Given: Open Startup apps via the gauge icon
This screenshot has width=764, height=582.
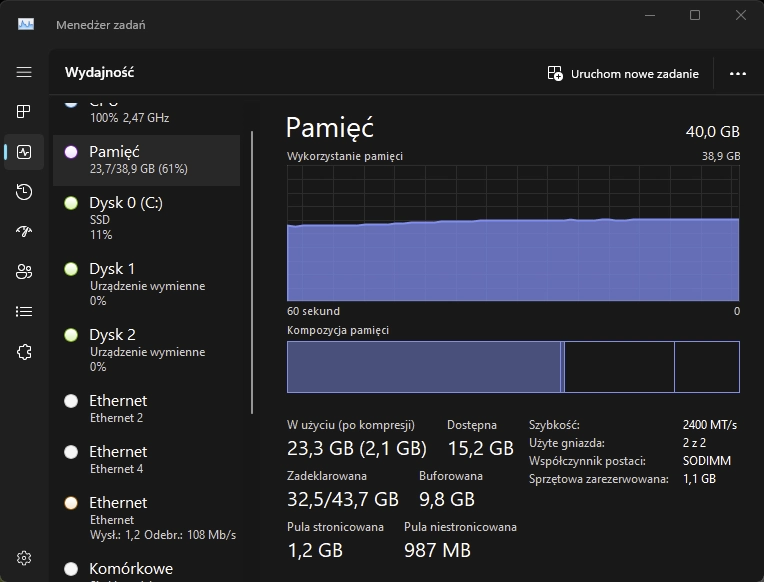Looking at the screenshot, I should pos(24,232).
